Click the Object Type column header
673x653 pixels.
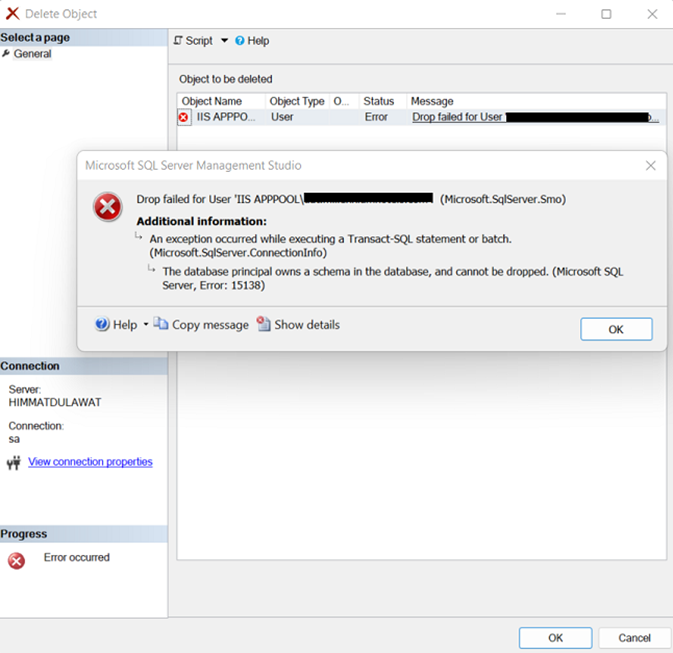click(x=297, y=101)
